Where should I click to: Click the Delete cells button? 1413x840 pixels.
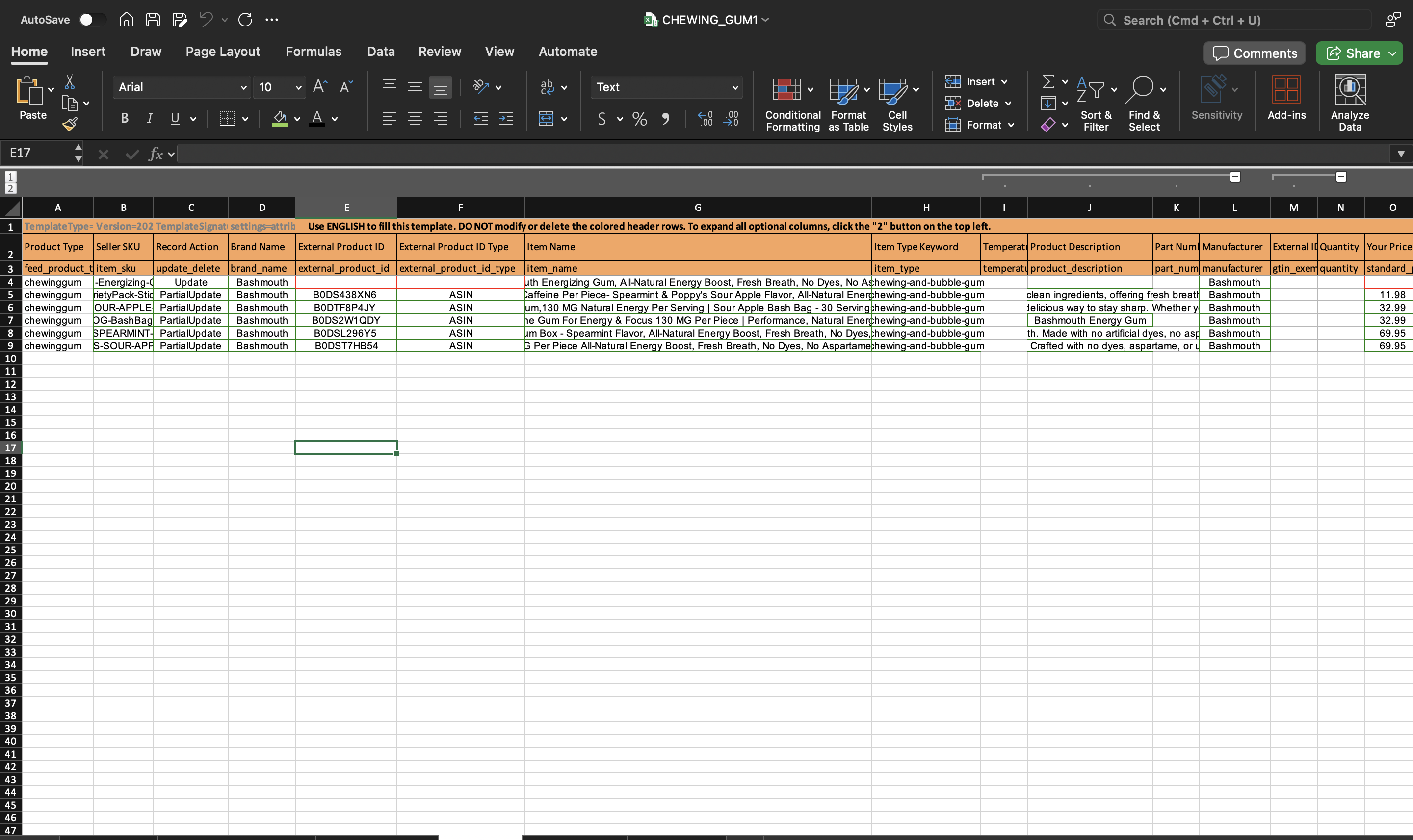(x=972, y=104)
